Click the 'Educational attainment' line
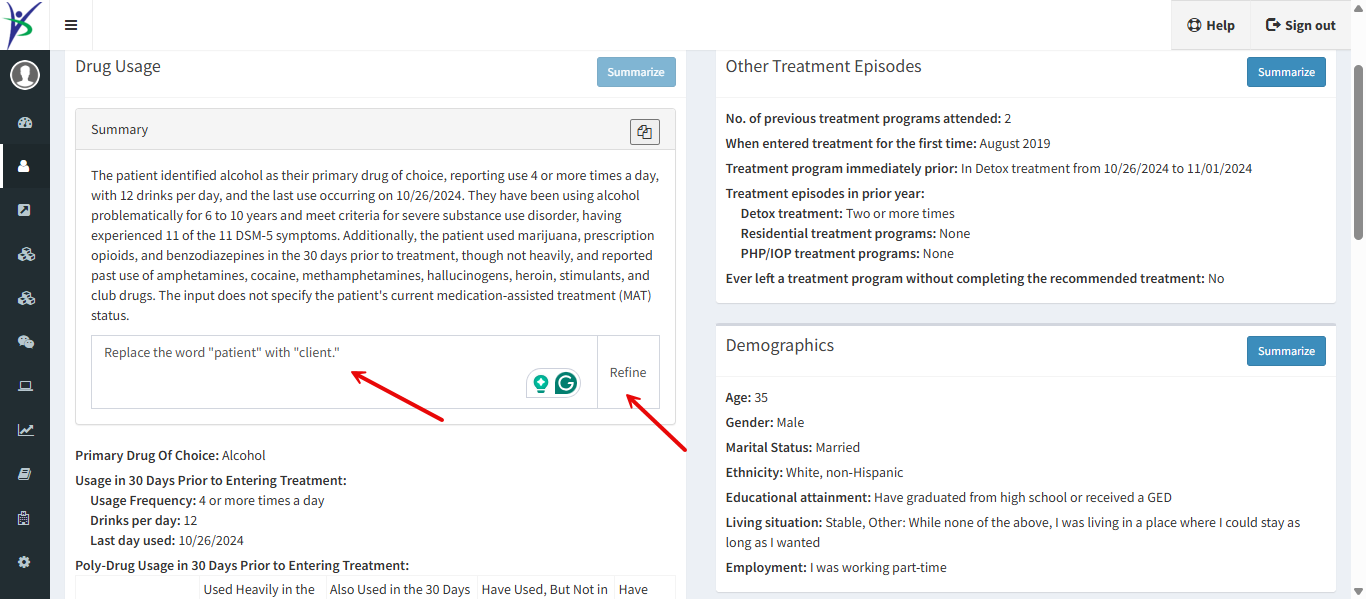The width and height of the screenshot is (1366, 599). coord(949,498)
